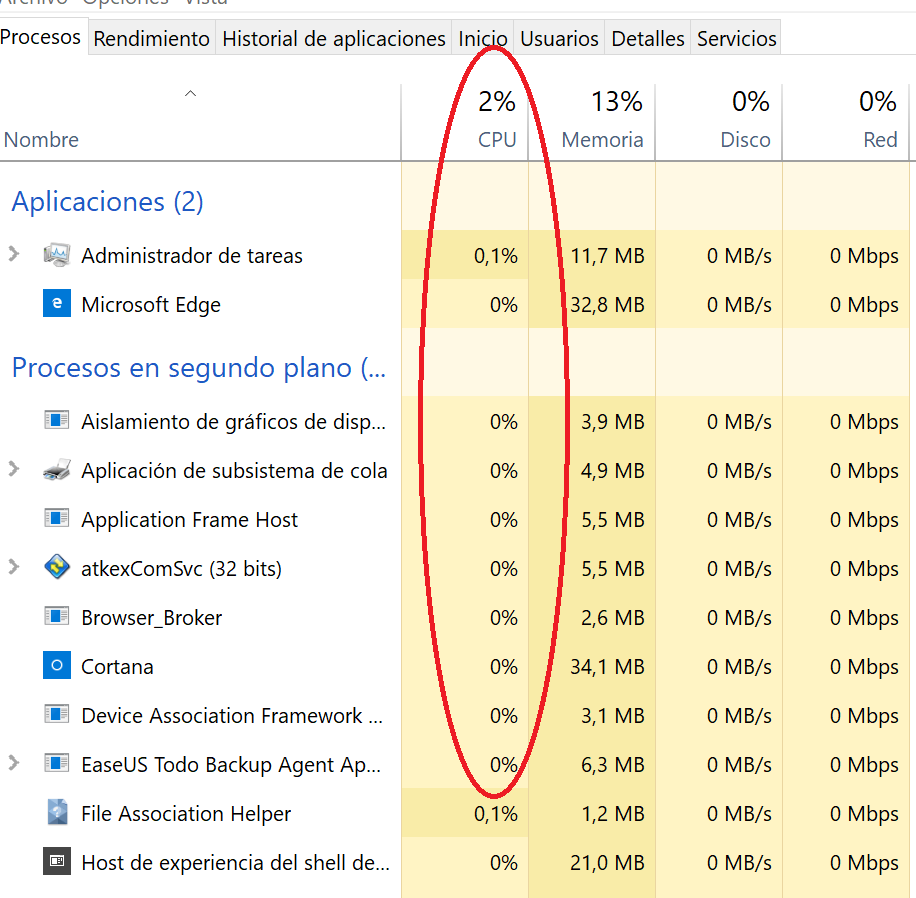Sort processes by the Memoria column
The height and width of the screenshot is (898, 916).
pyautogui.click(x=602, y=139)
